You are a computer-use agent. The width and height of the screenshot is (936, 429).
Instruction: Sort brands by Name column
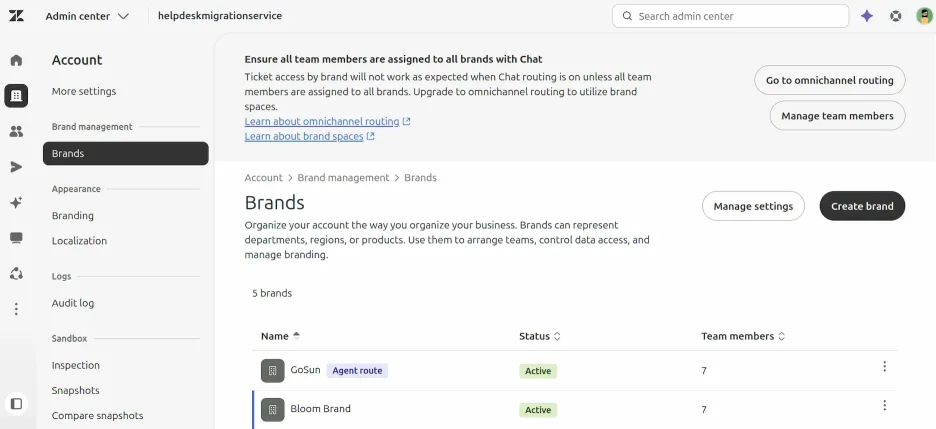click(281, 336)
